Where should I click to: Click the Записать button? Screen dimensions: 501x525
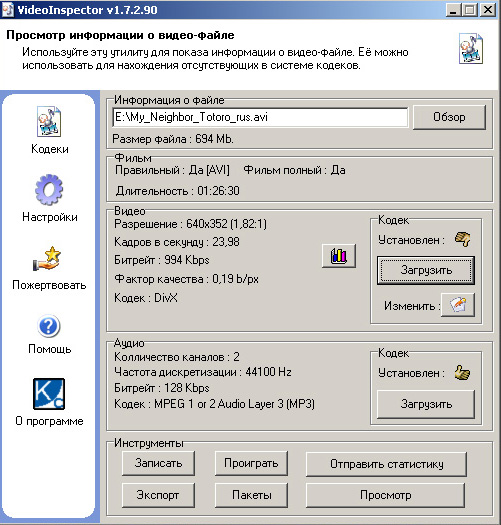click(x=158, y=463)
